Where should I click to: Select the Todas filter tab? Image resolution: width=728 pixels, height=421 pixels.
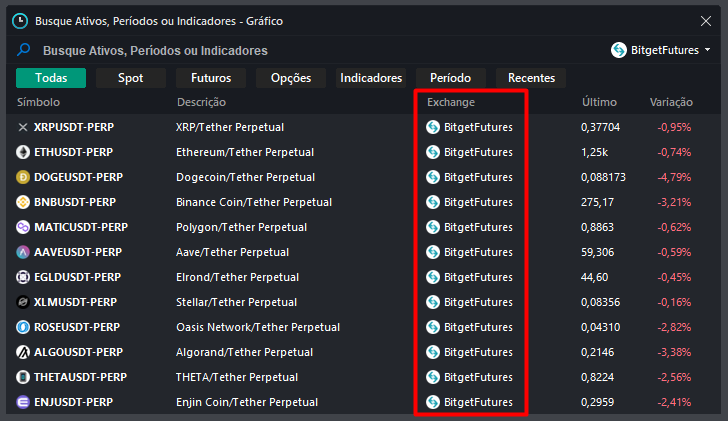pyautogui.click(x=51, y=78)
